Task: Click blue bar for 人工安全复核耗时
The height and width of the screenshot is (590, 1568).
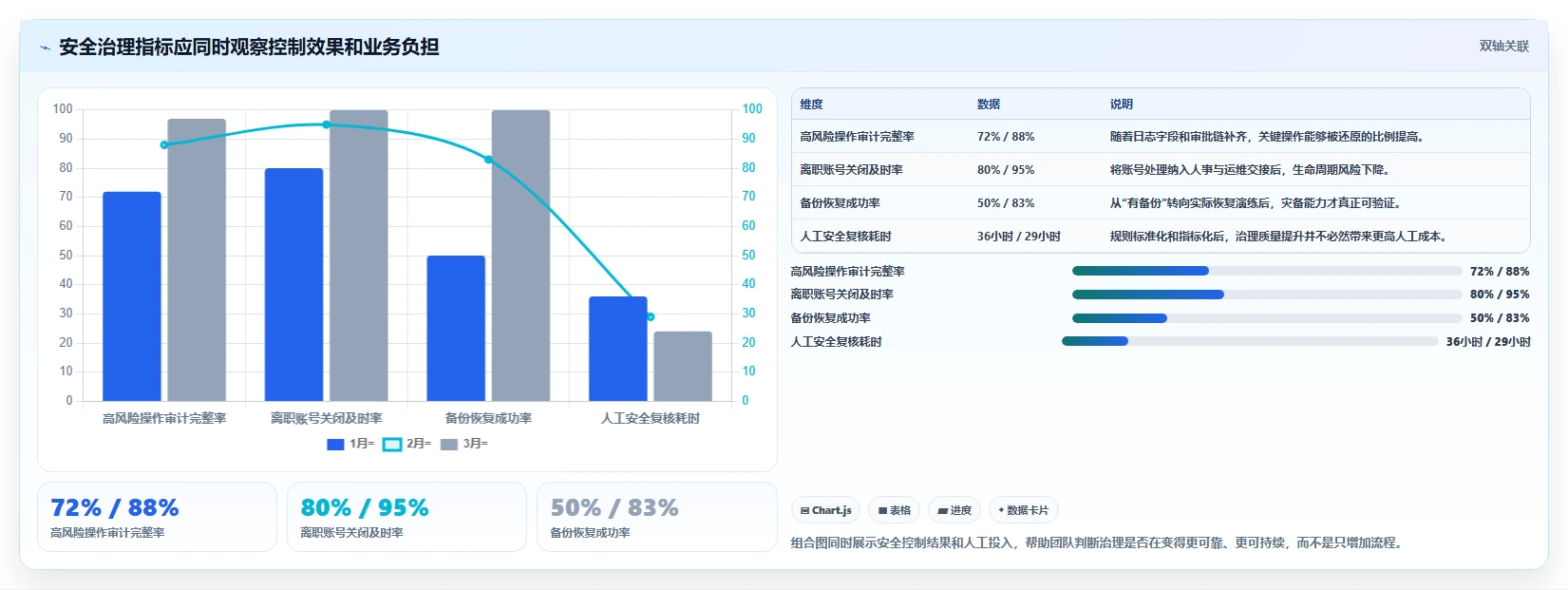Action: coord(618,349)
